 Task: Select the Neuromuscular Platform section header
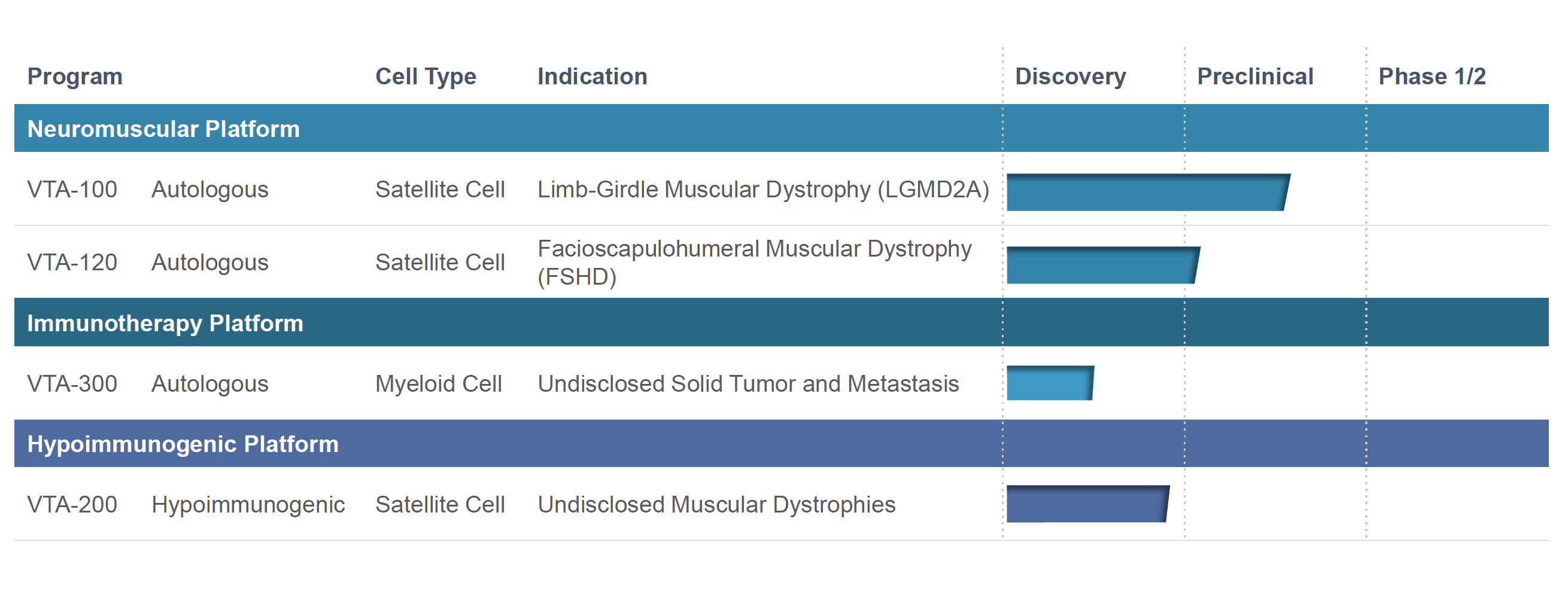[x=163, y=129]
